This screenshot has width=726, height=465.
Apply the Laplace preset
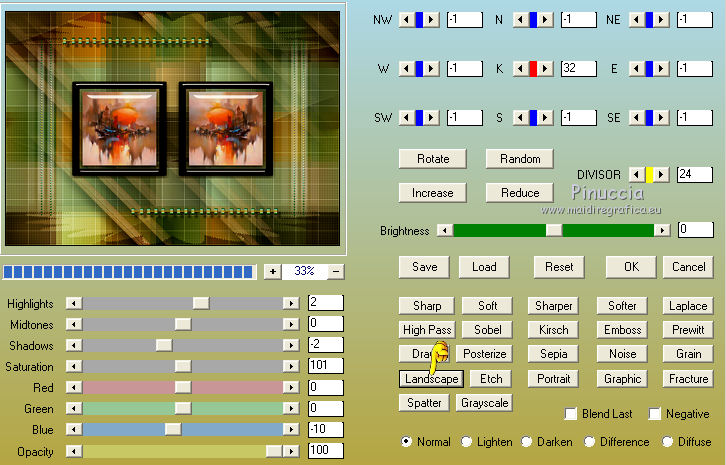click(688, 306)
